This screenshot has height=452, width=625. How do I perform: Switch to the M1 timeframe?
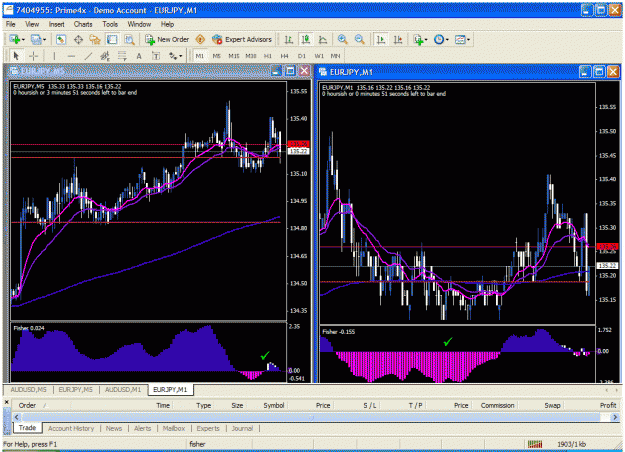click(x=200, y=56)
